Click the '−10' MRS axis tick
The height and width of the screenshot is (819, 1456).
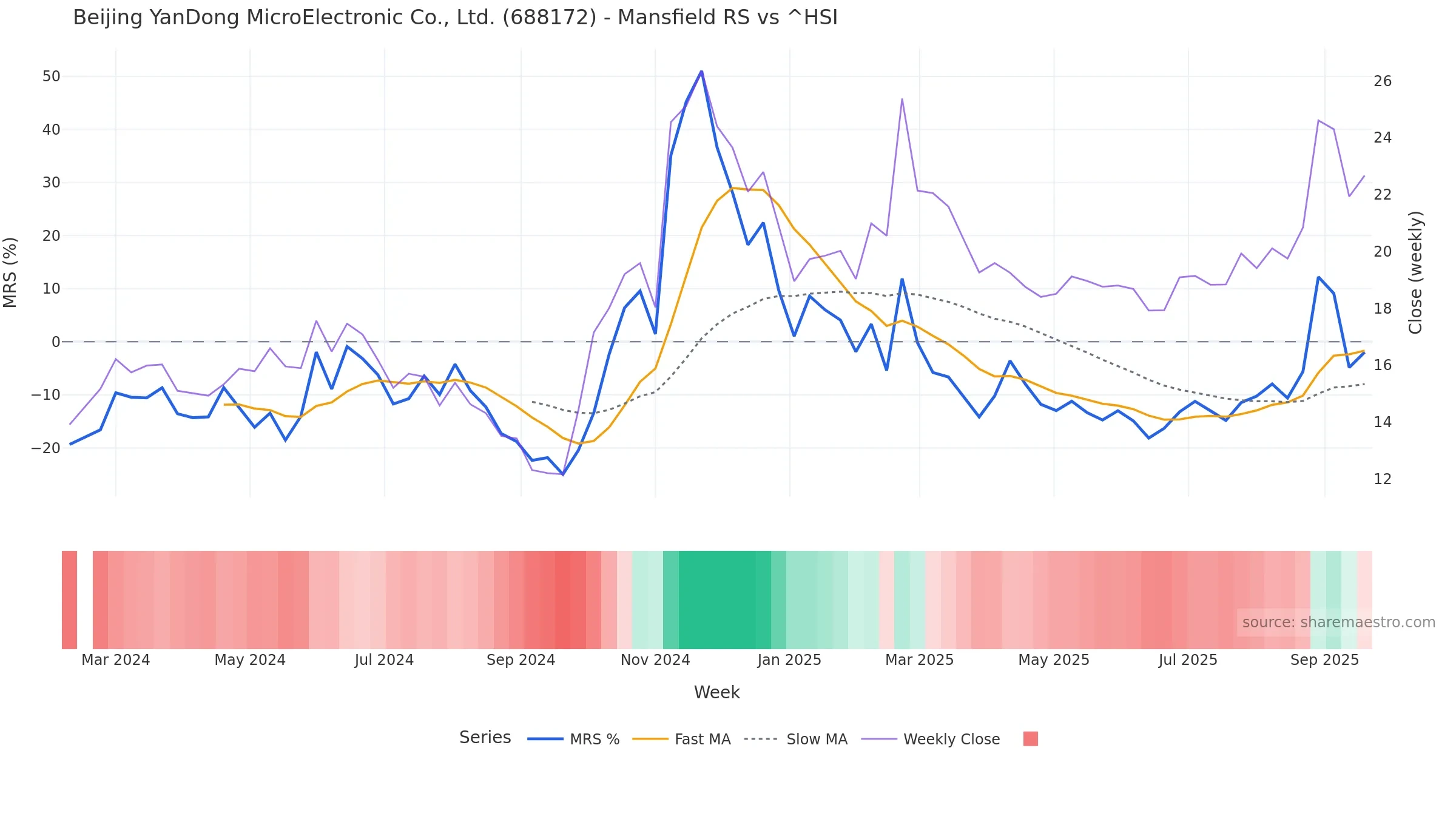click(46, 395)
